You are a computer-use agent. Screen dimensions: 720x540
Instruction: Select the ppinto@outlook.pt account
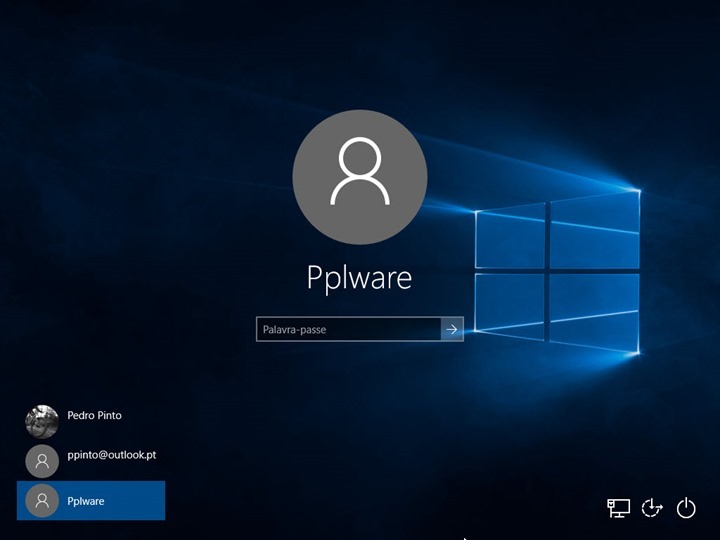pos(91,461)
